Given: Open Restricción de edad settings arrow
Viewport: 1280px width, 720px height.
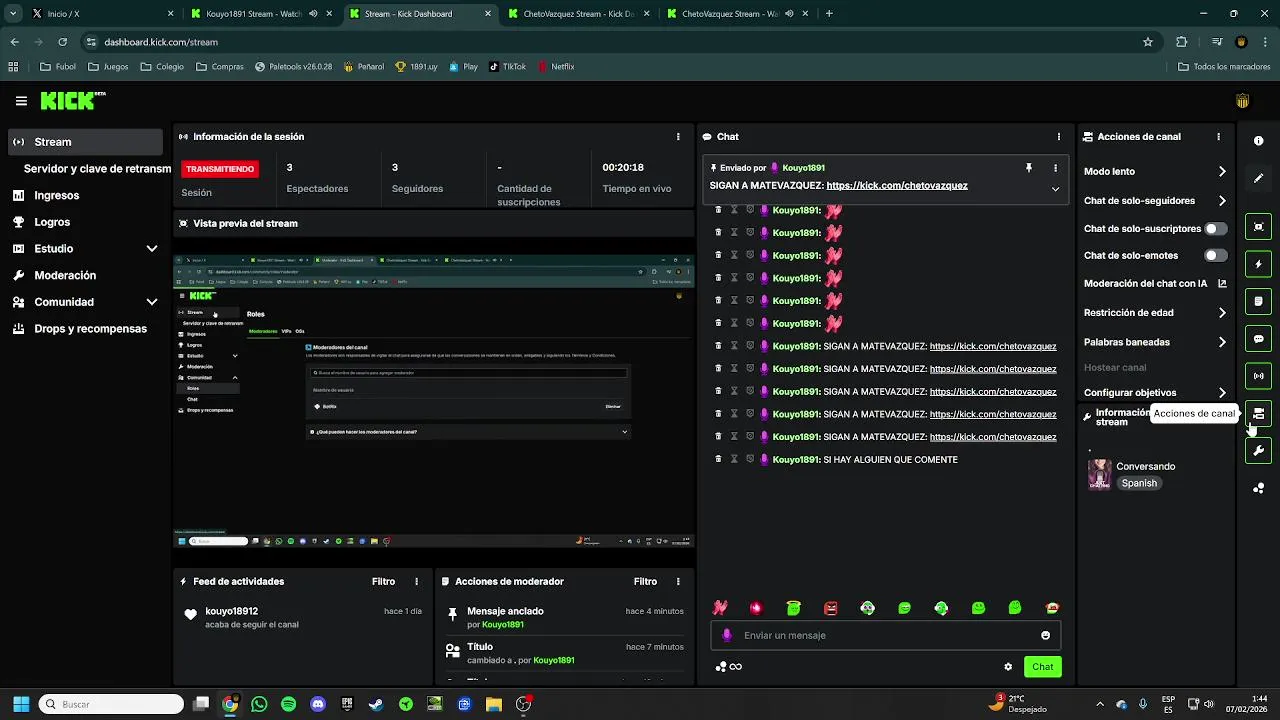Looking at the screenshot, I should click(x=1222, y=313).
